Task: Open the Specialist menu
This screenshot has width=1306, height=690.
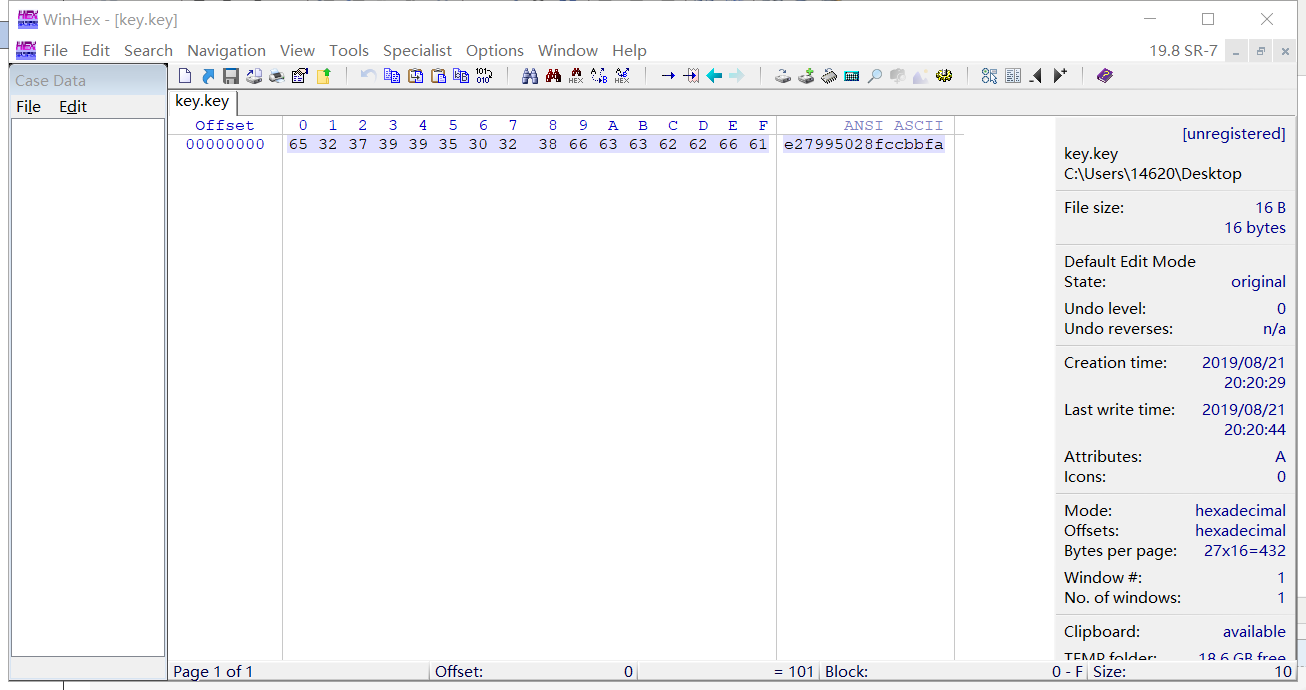Action: (x=417, y=50)
